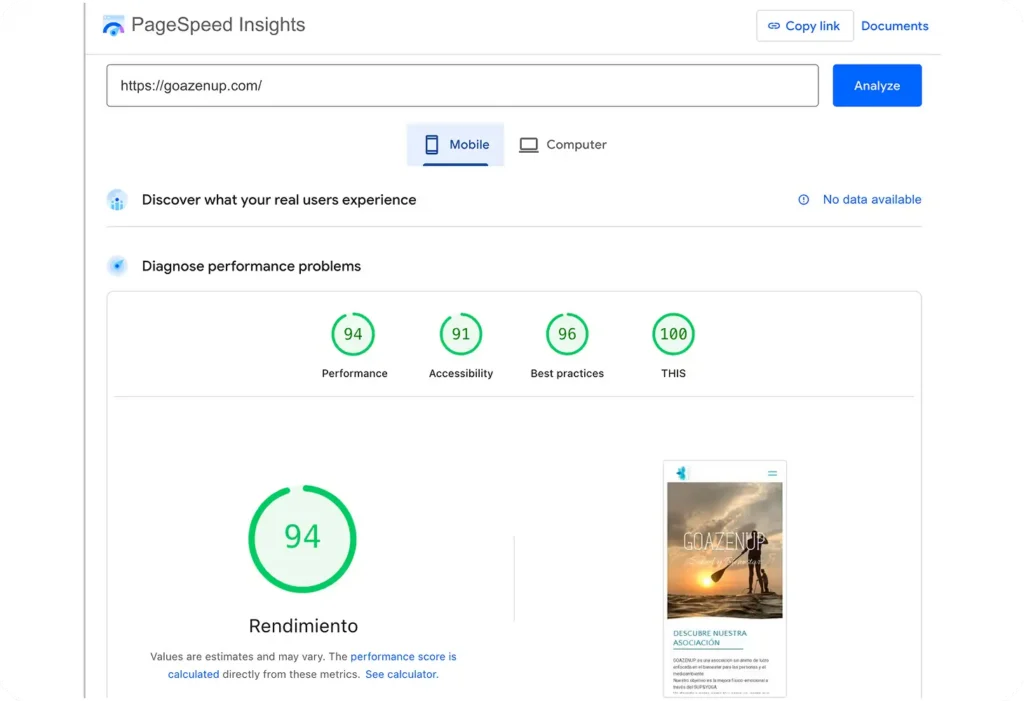Click the computer monitor icon
Screen dimensions: 1024x701
(x=528, y=145)
